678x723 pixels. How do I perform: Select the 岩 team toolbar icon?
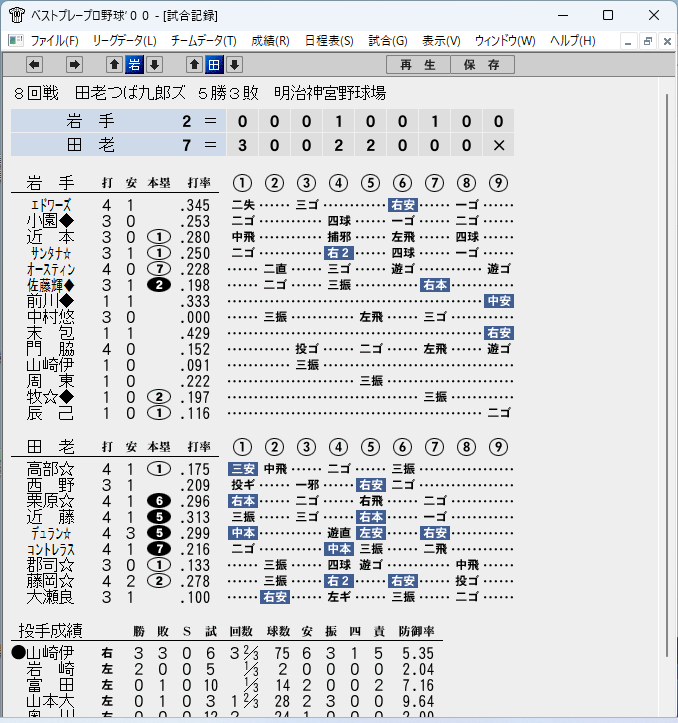click(134, 65)
